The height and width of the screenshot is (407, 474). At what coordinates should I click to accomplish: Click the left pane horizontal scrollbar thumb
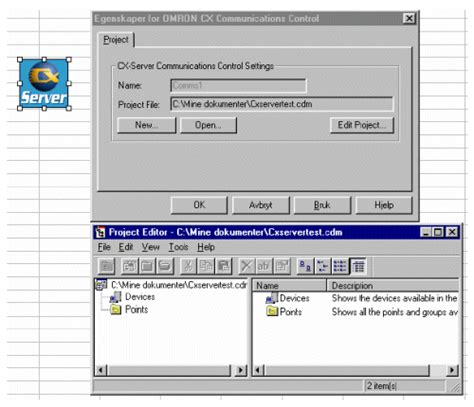169,370
